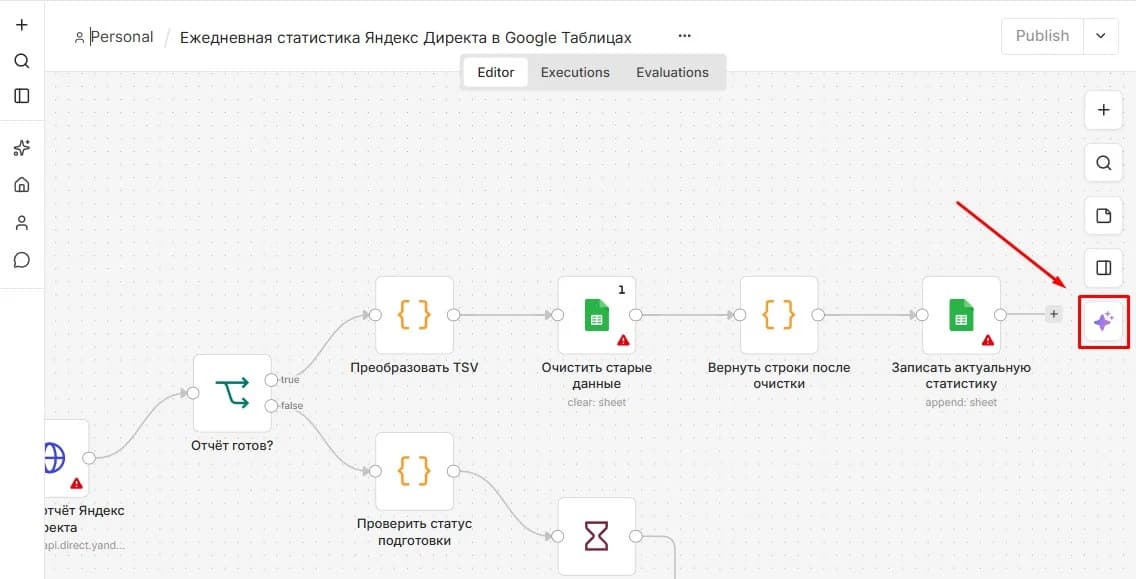Select the 'Отчёт готов?' IF node
Viewport: 1136px width, 579px height.
pos(233,393)
